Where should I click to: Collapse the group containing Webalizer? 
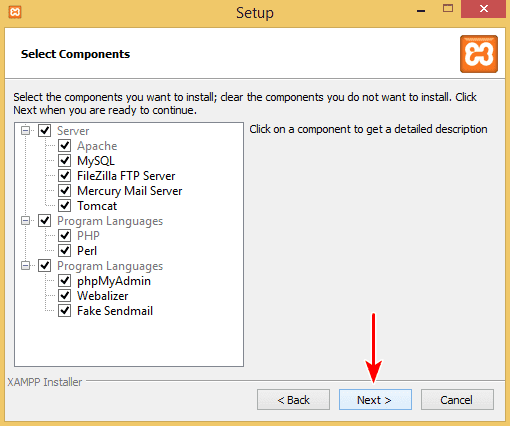[x=25, y=265]
